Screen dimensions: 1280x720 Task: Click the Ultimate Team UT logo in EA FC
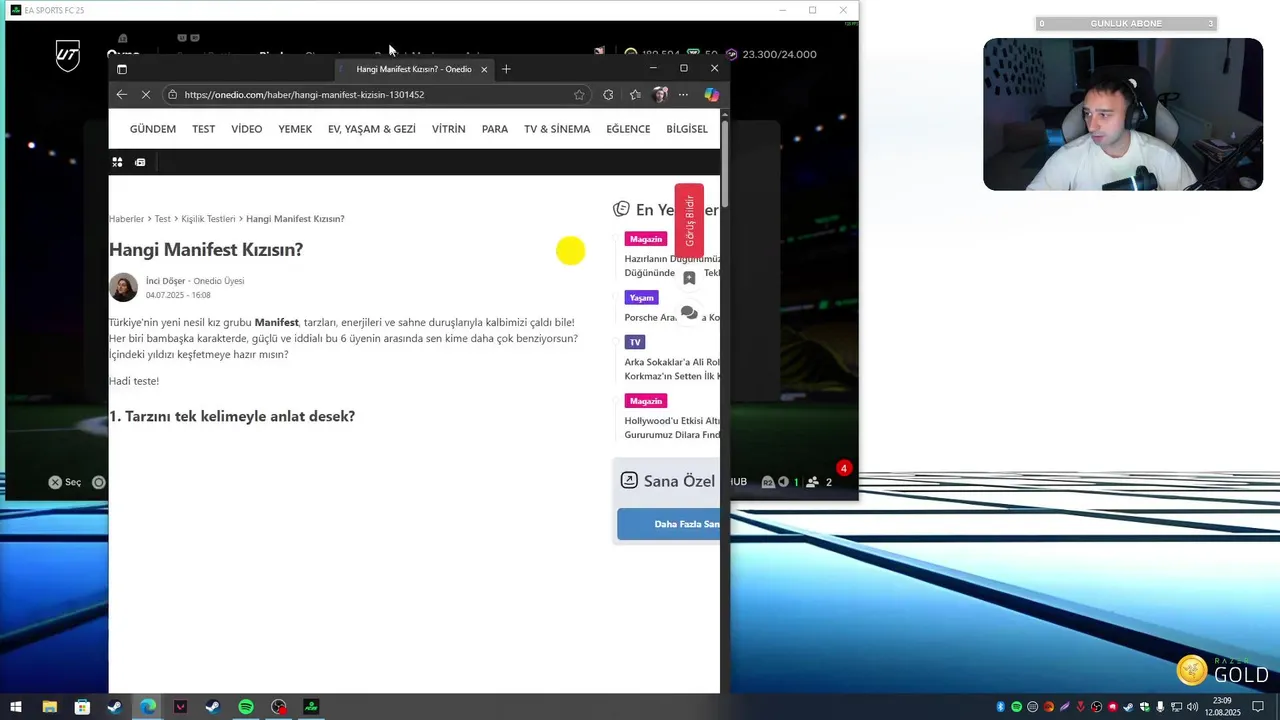tap(67, 55)
